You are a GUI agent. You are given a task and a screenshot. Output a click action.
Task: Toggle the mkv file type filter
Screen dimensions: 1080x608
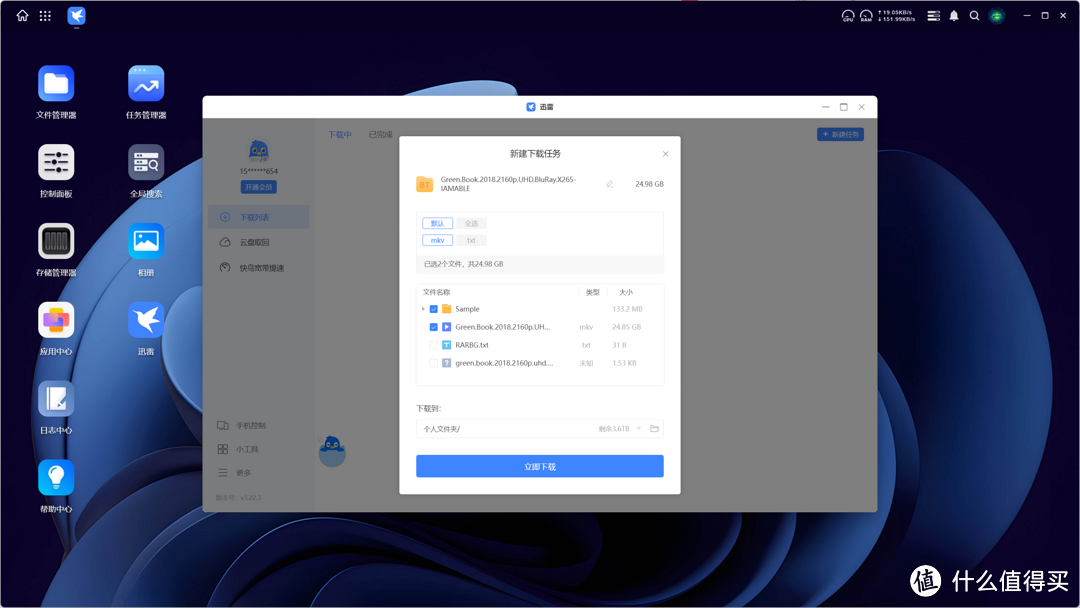coord(437,240)
